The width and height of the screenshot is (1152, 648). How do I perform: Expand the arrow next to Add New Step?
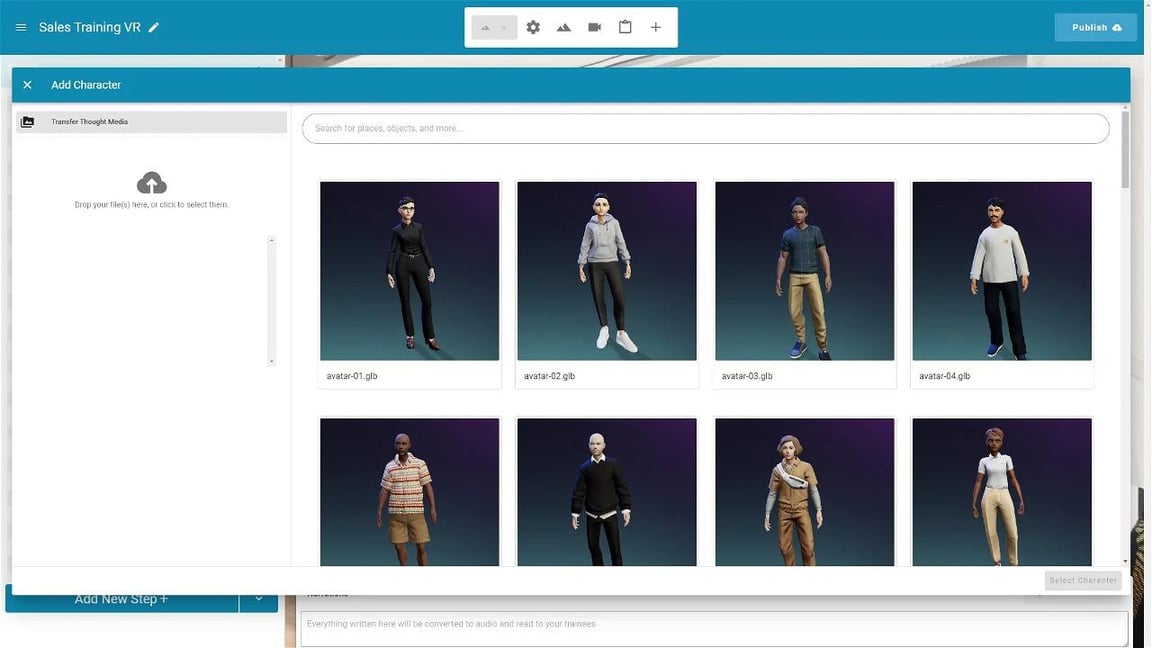click(258, 599)
